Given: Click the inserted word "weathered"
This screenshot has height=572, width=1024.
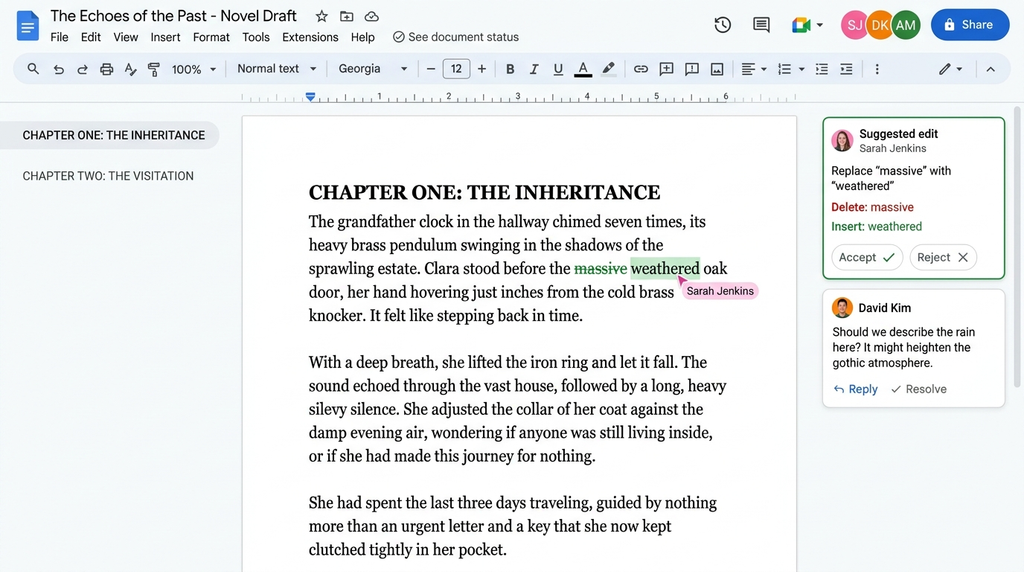Looking at the screenshot, I should tap(665, 268).
